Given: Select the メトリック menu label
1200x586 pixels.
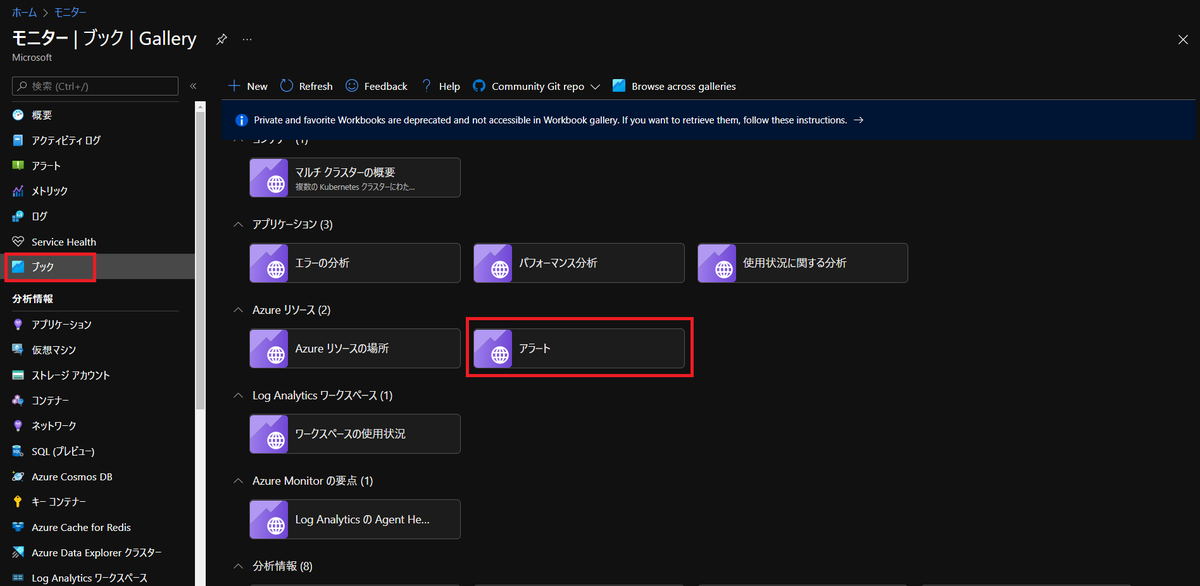Looking at the screenshot, I should pos(50,191).
